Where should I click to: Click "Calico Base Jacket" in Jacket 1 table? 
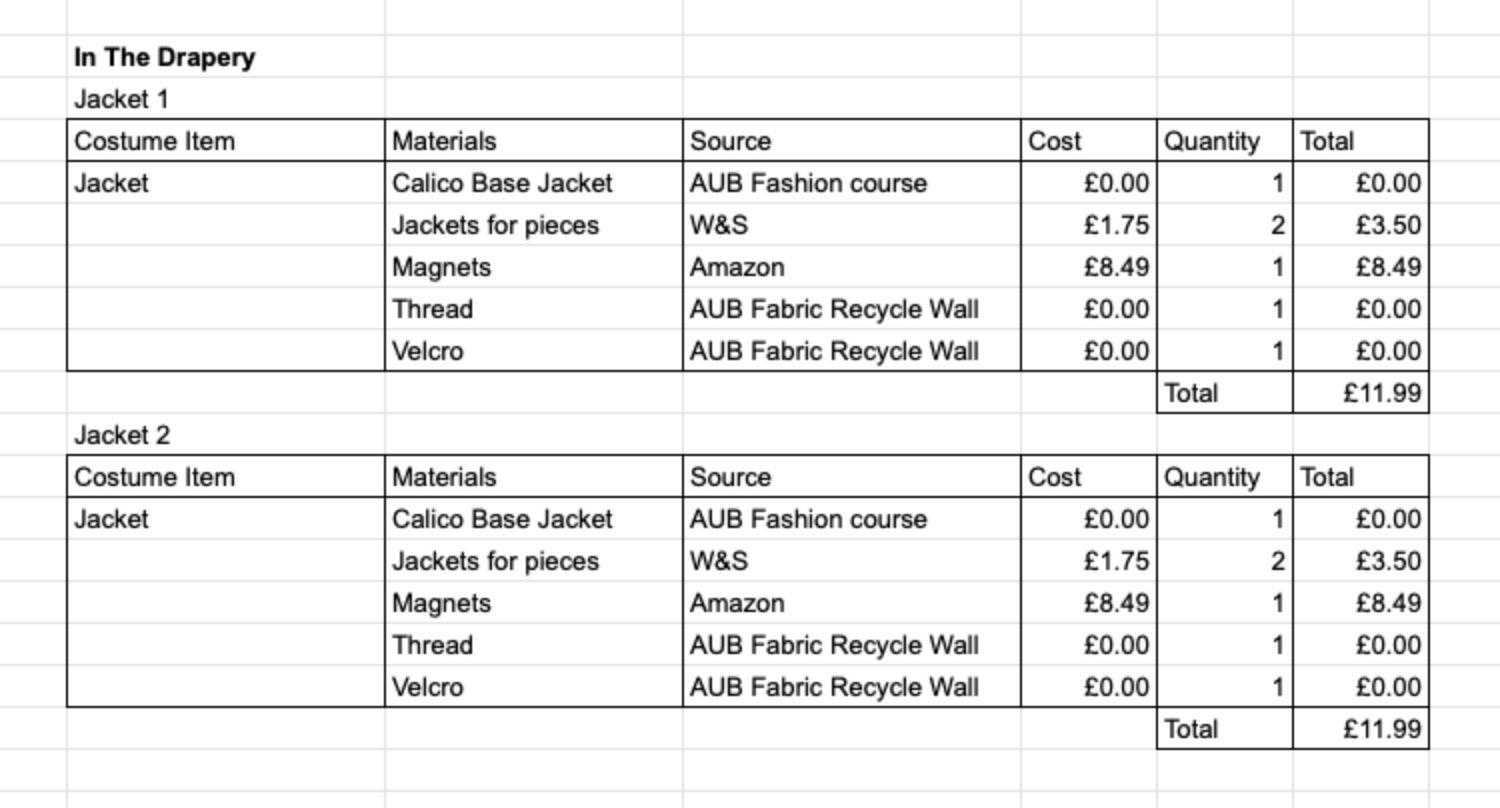pos(502,183)
